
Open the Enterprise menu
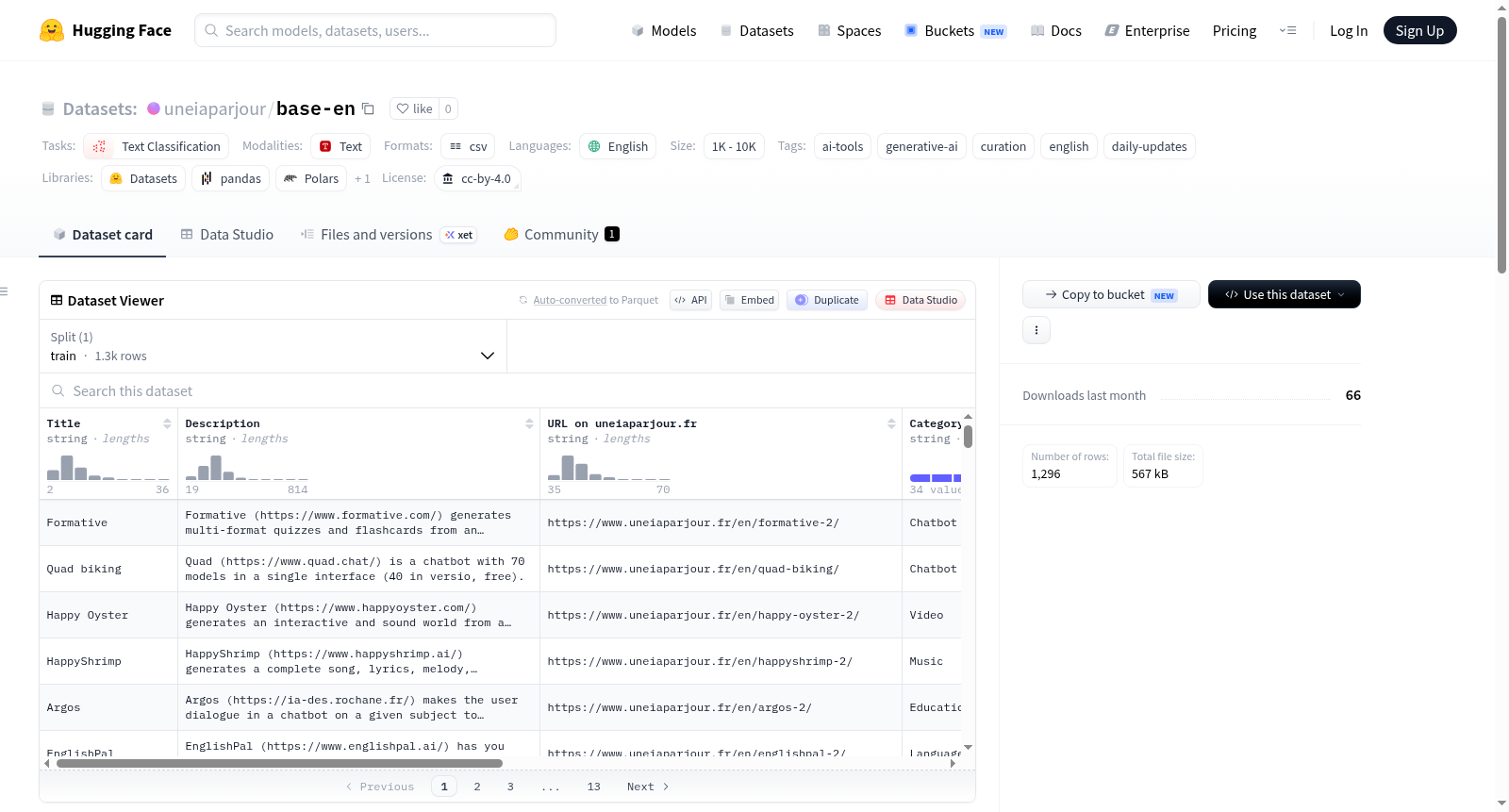click(x=1148, y=30)
